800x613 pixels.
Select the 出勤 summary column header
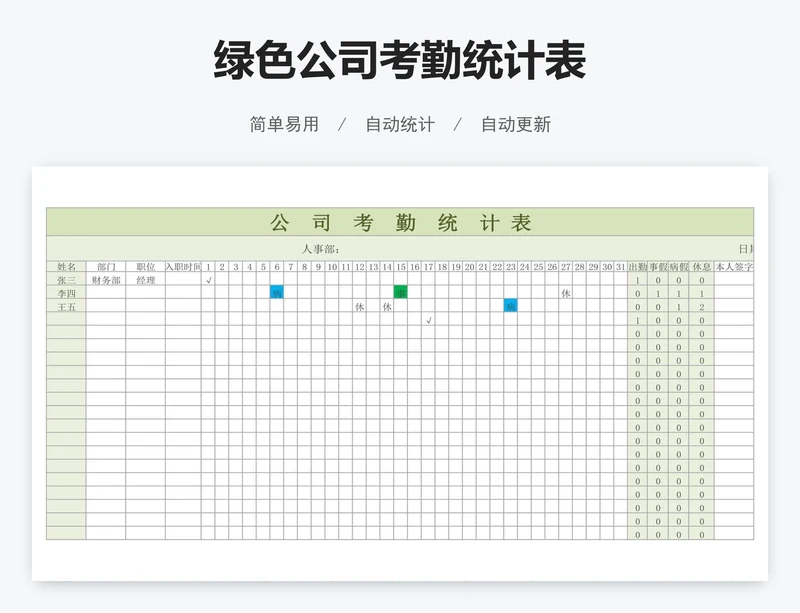(x=637, y=267)
